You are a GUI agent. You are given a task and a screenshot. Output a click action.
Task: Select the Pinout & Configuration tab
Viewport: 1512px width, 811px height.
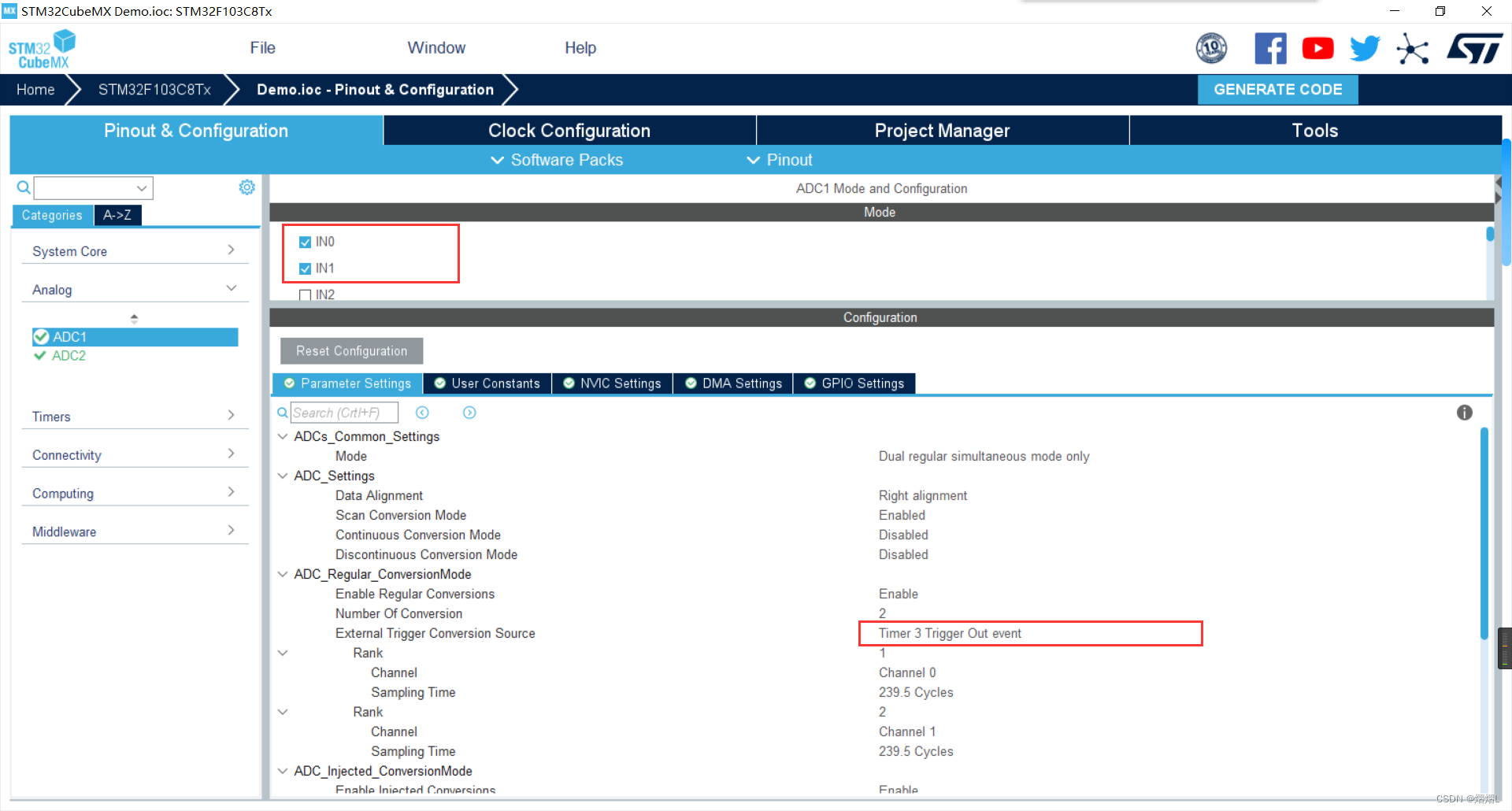pyautogui.click(x=196, y=131)
